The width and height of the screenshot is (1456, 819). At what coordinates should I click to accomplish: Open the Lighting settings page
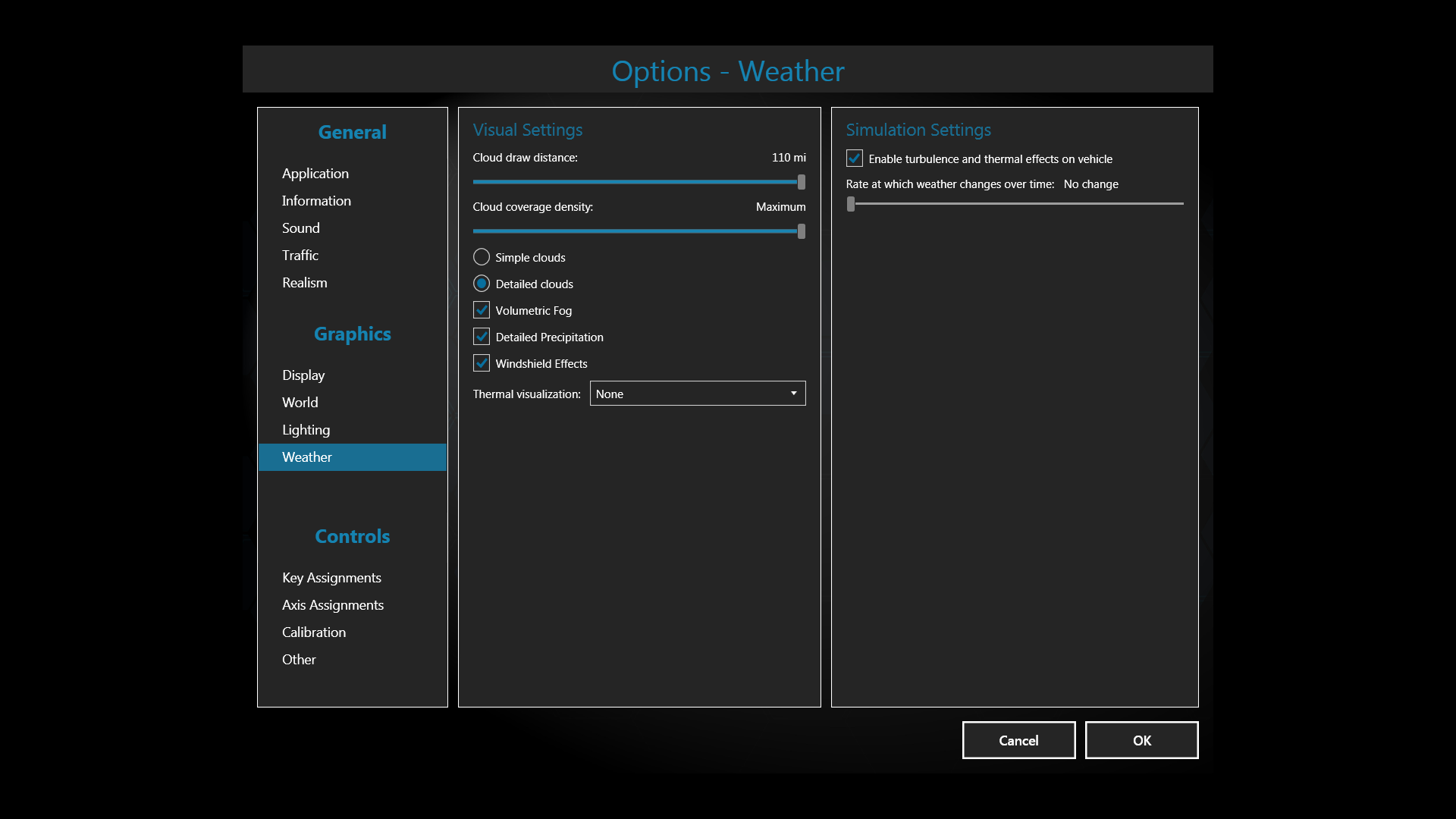306,430
